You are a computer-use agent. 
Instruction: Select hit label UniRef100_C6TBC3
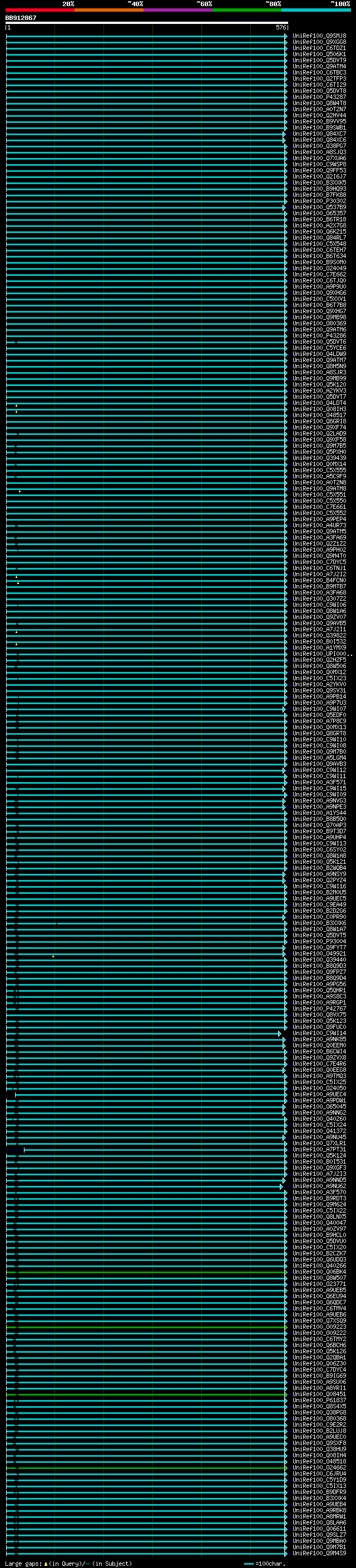point(319,72)
